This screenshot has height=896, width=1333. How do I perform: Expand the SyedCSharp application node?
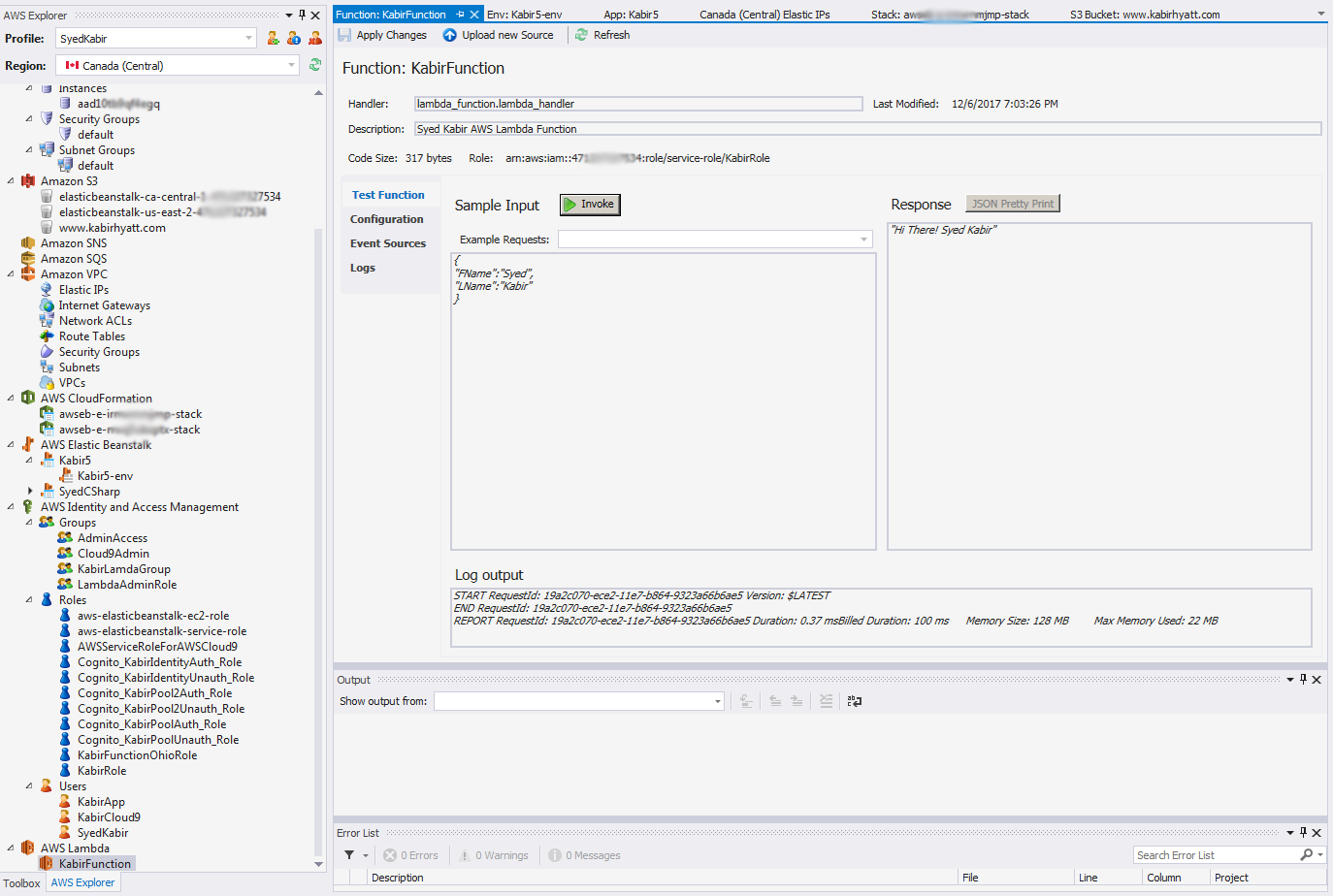click(30, 492)
